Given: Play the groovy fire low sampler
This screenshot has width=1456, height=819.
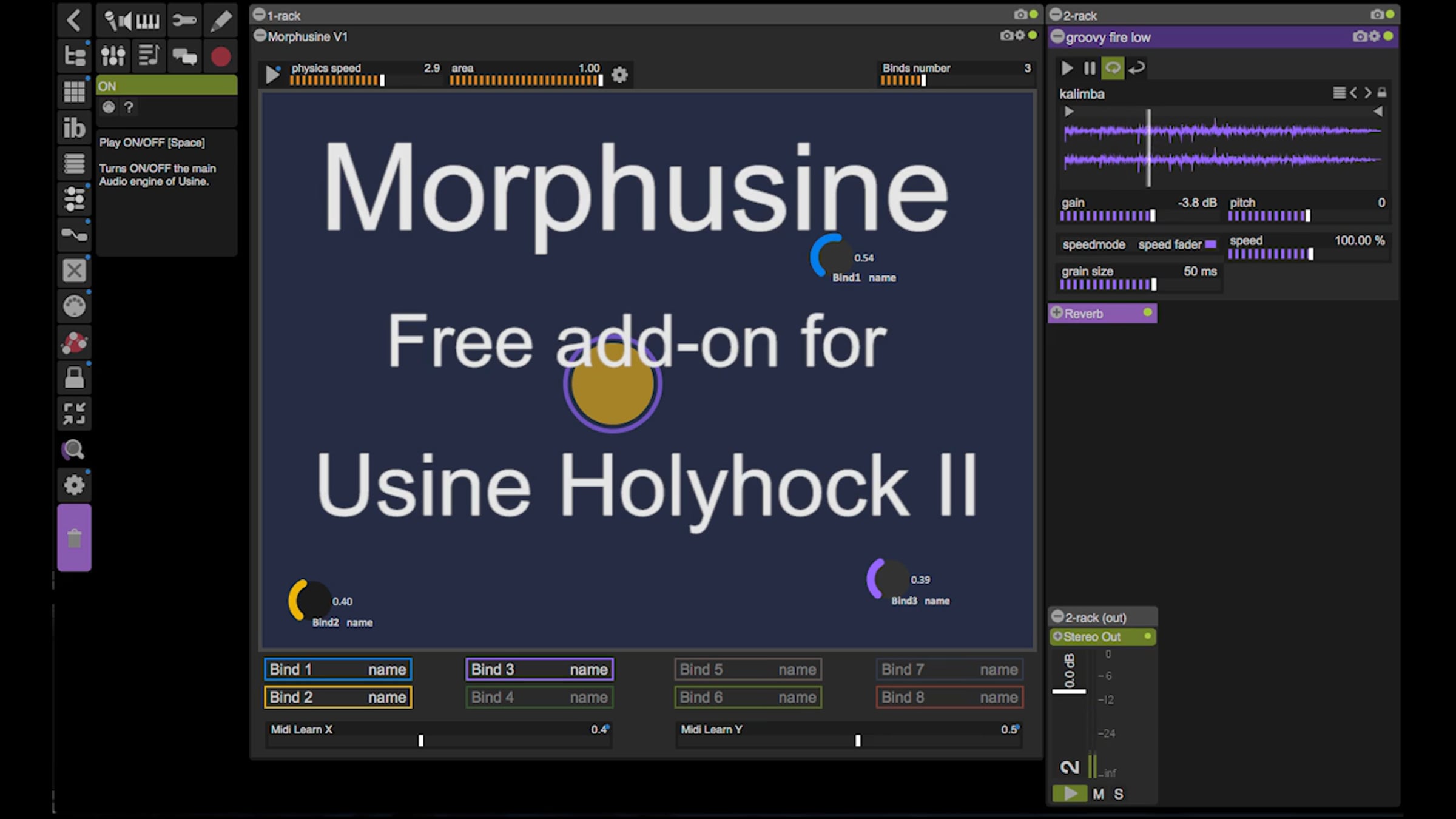Looking at the screenshot, I should (1067, 68).
